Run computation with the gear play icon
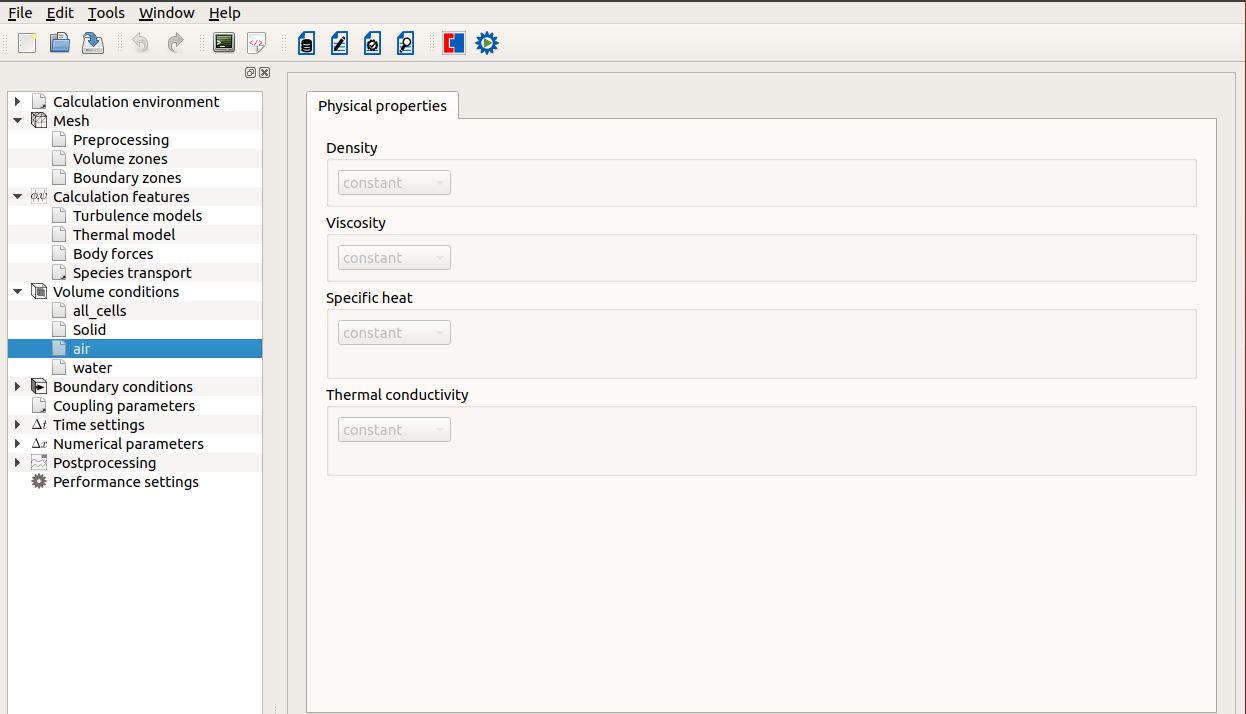This screenshot has width=1246, height=714. pos(487,43)
